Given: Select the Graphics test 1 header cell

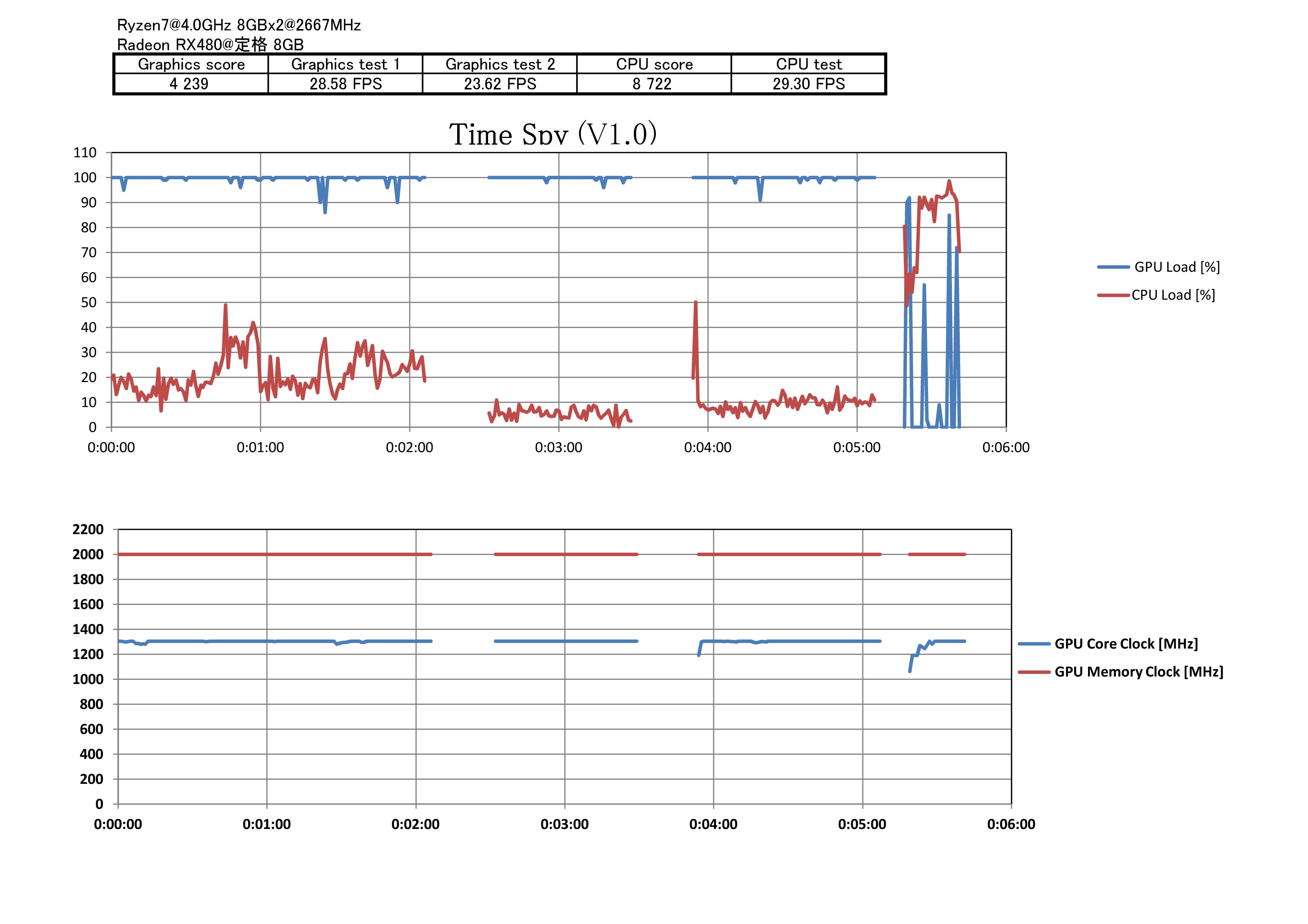Looking at the screenshot, I should coord(345,64).
